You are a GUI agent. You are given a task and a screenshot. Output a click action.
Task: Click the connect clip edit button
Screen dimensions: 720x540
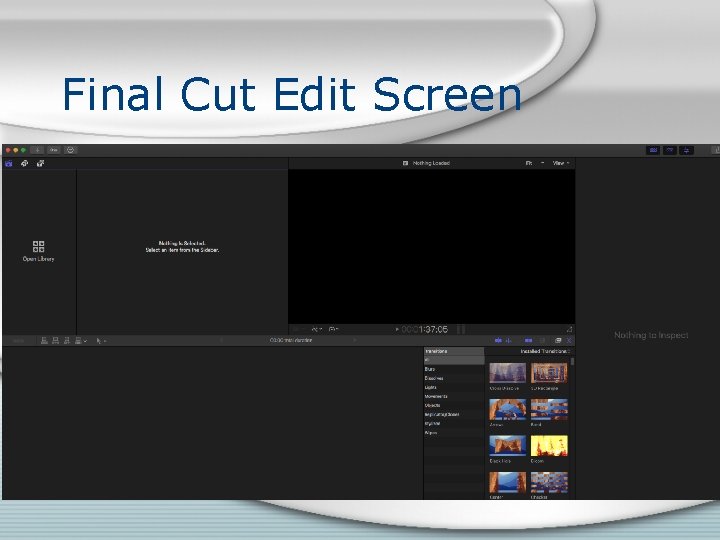[45, 341]
